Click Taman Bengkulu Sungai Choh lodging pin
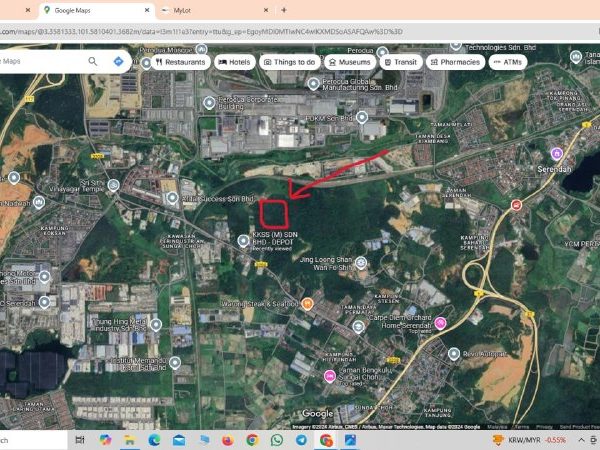The image size is (600, 450). 329,376
